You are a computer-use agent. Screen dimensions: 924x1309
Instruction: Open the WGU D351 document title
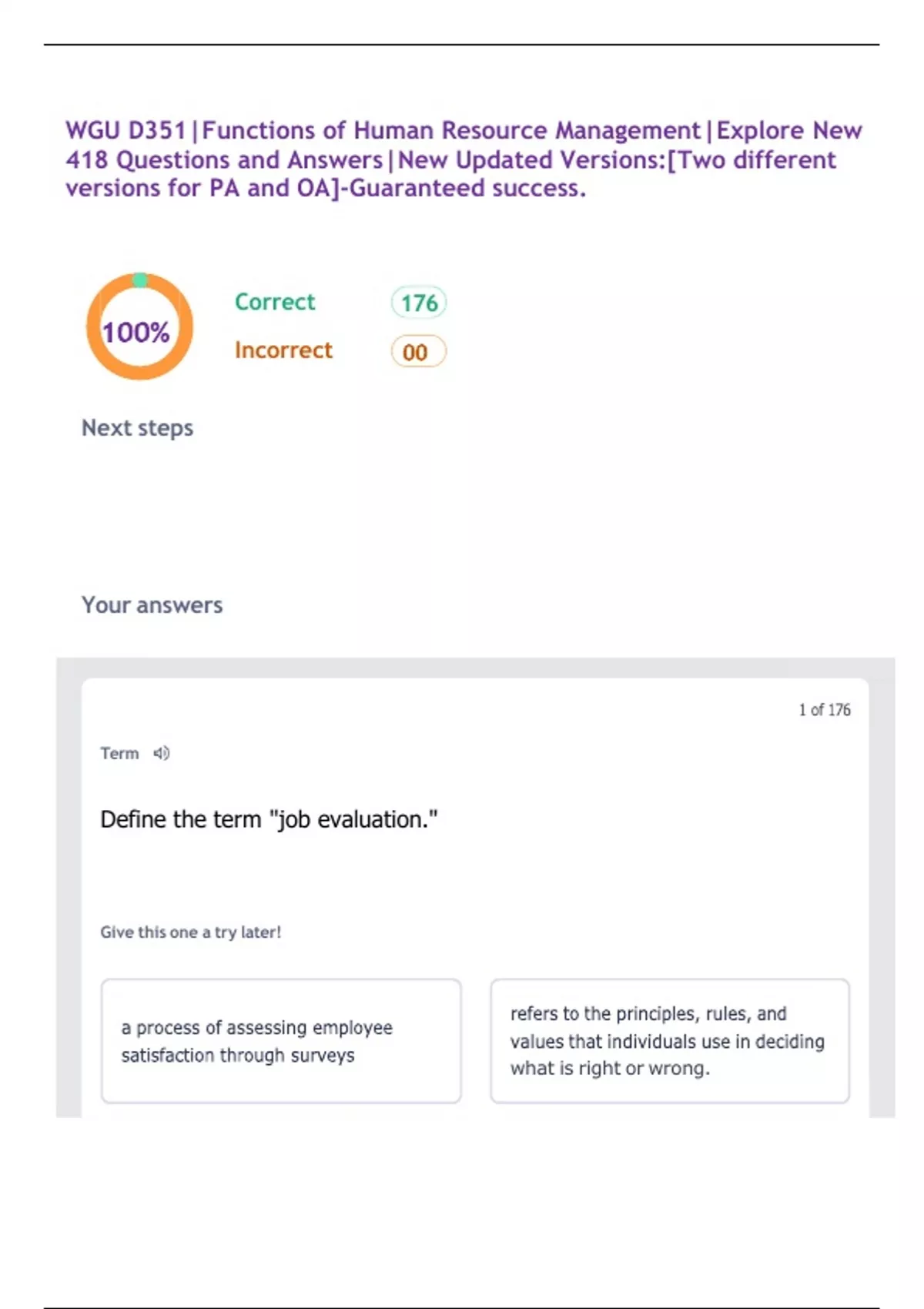[x=463, y=159]
